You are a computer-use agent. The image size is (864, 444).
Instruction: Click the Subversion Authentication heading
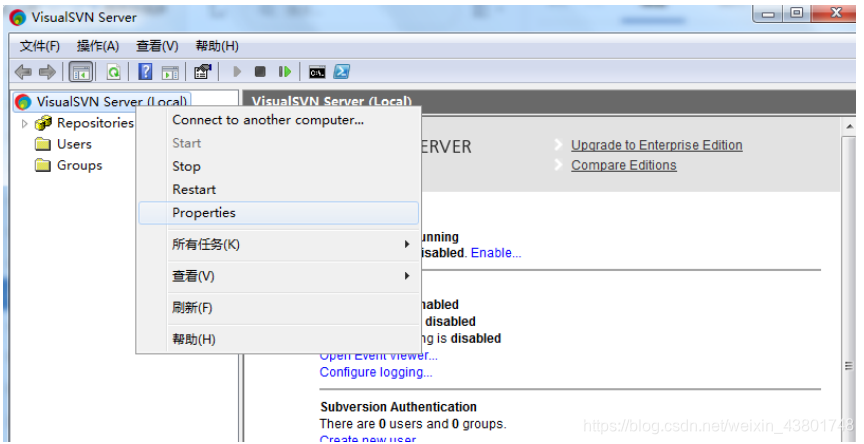coord(398,407)
